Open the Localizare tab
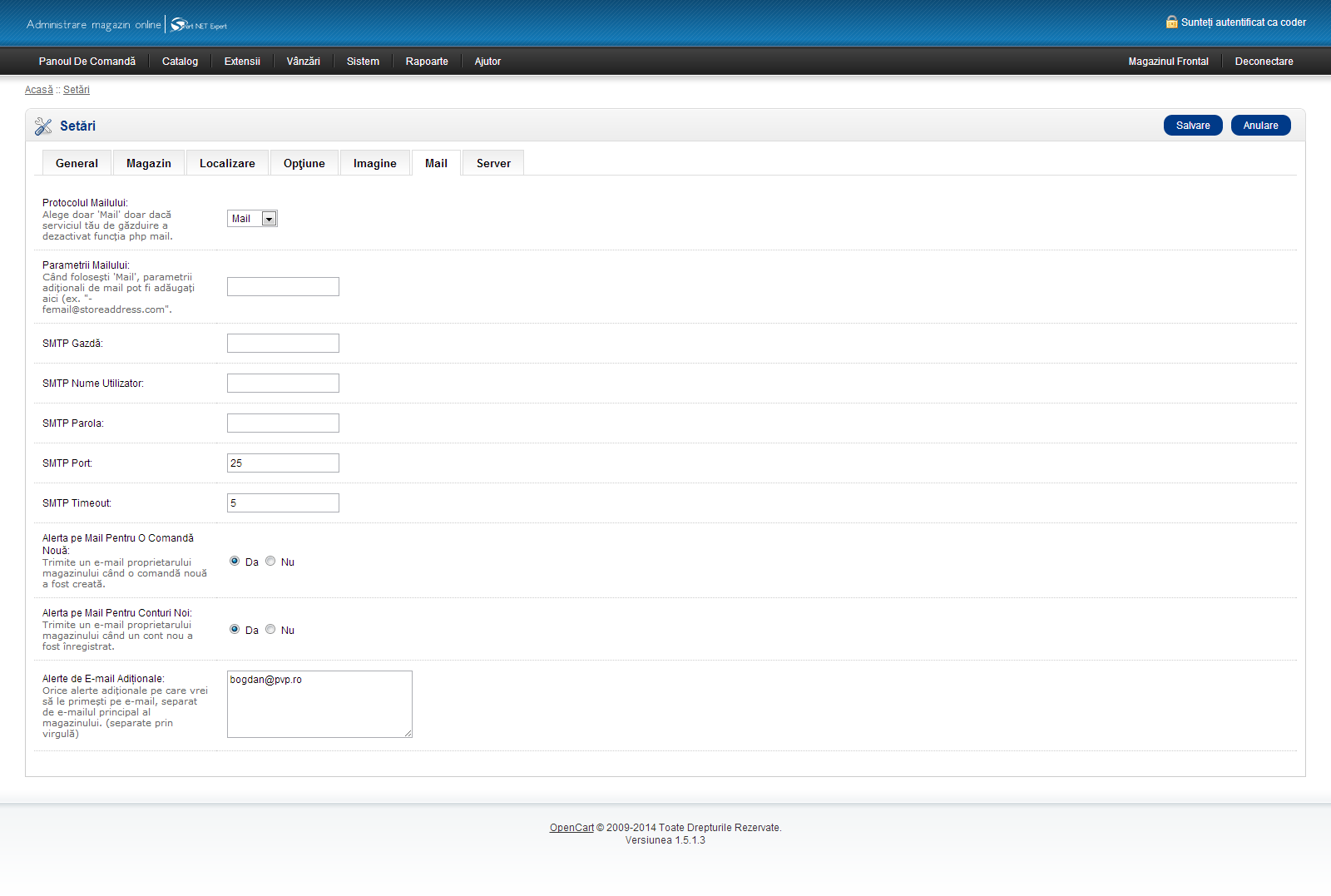1331x896 pixels. (227, 164)
